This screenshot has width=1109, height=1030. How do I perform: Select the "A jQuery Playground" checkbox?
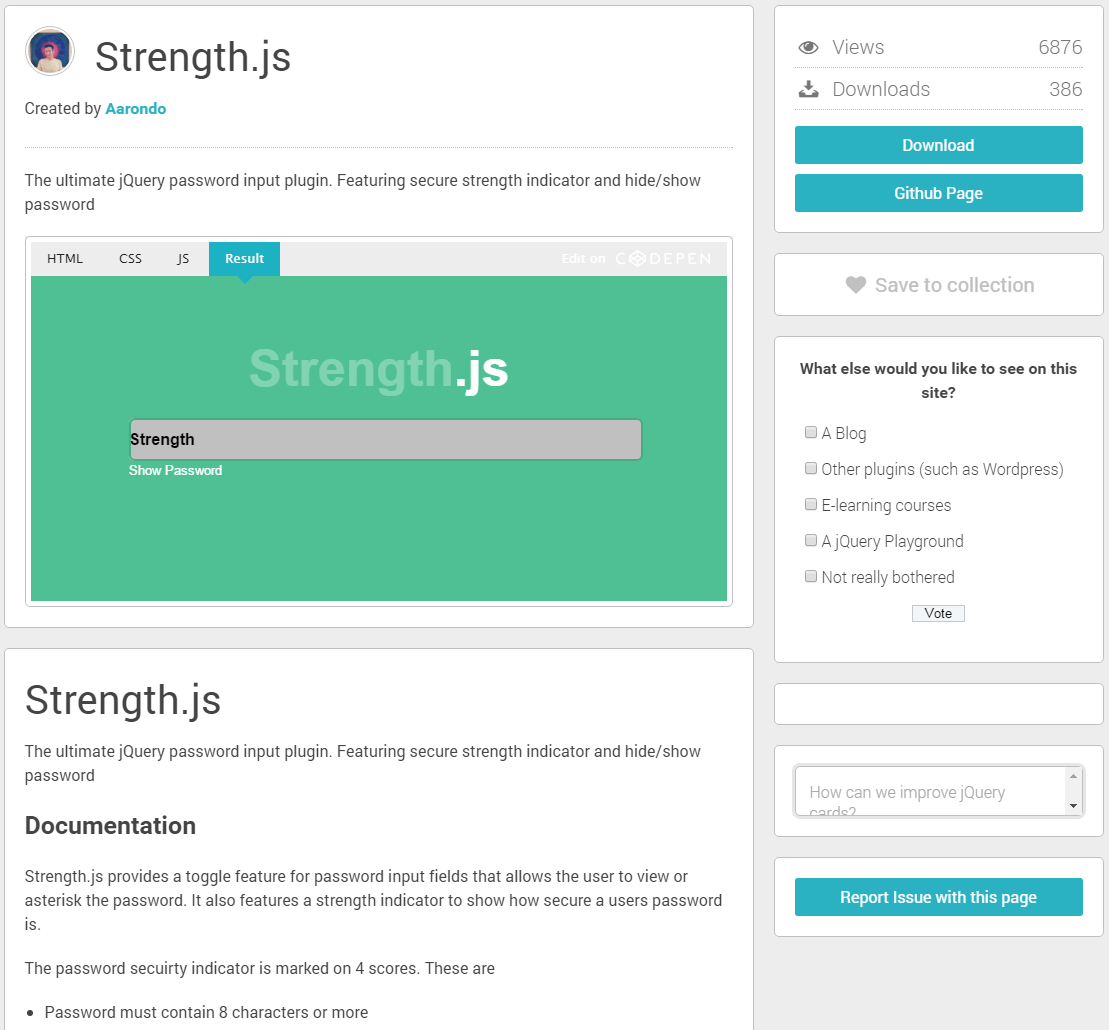811,541
